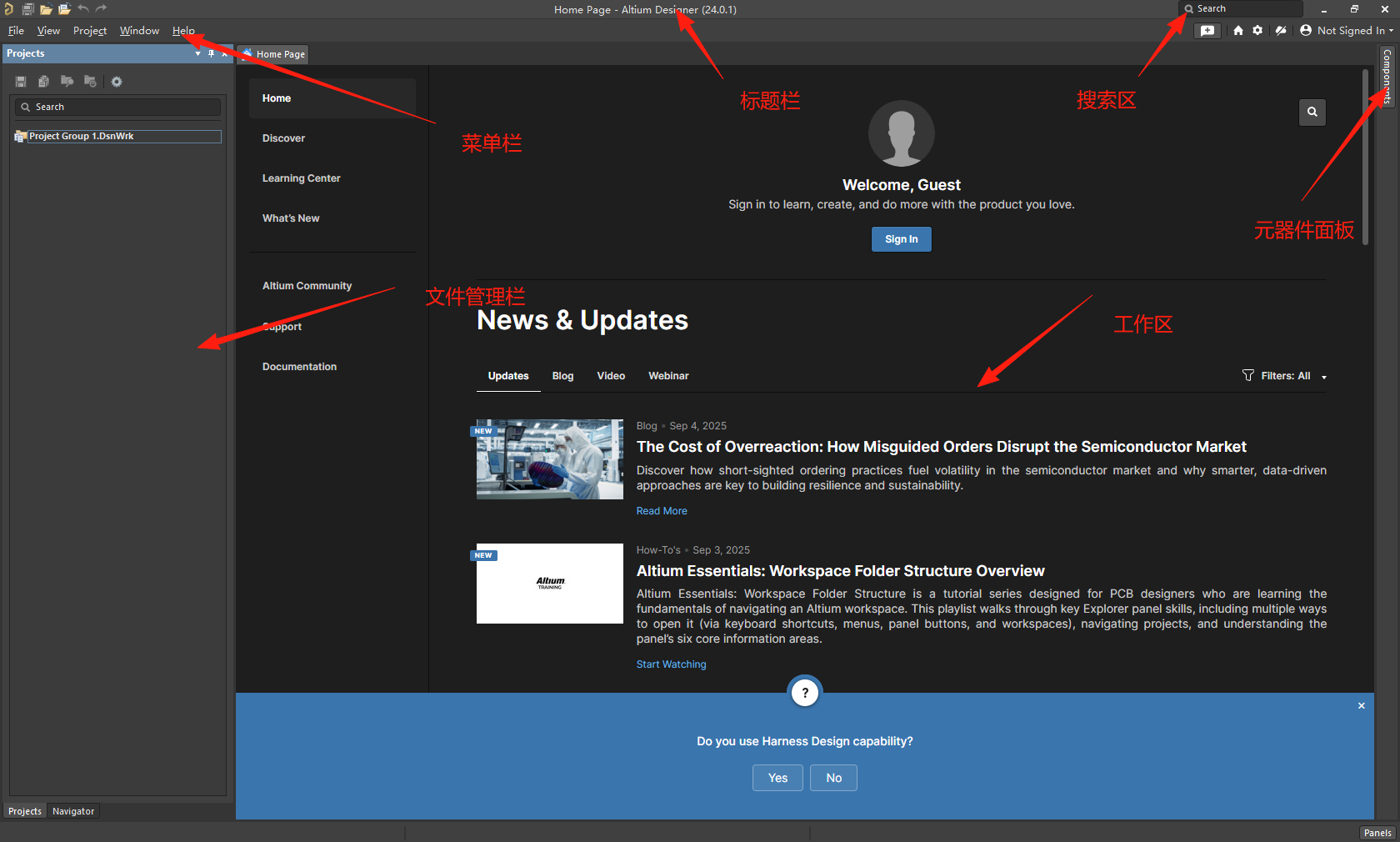The width and height of the screenshot is (1400, 842).
Task: Switch to the Blog tab in News & Updates
Action: coord(562,376)
